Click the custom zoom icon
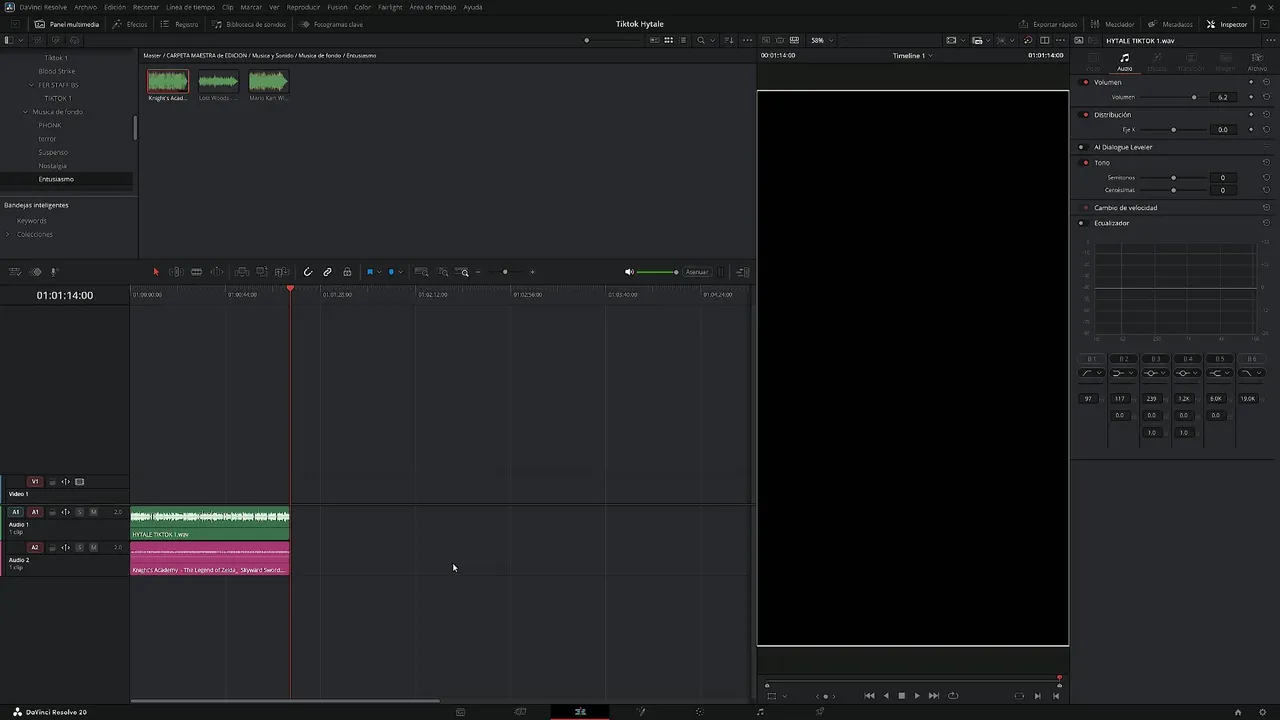Viewport: 1280px width, 720px height. pos(463,272)
